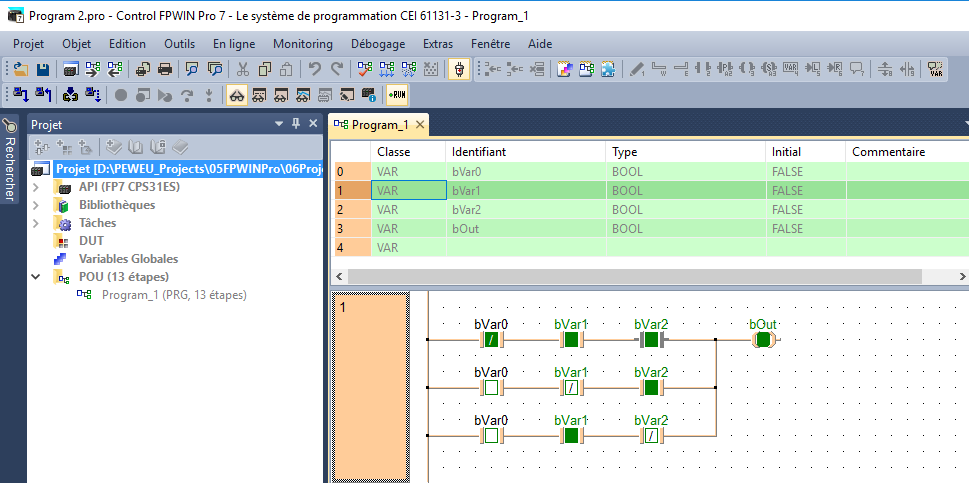
Task: Open the Monitoring menu
Action: [x=302, y=44]
